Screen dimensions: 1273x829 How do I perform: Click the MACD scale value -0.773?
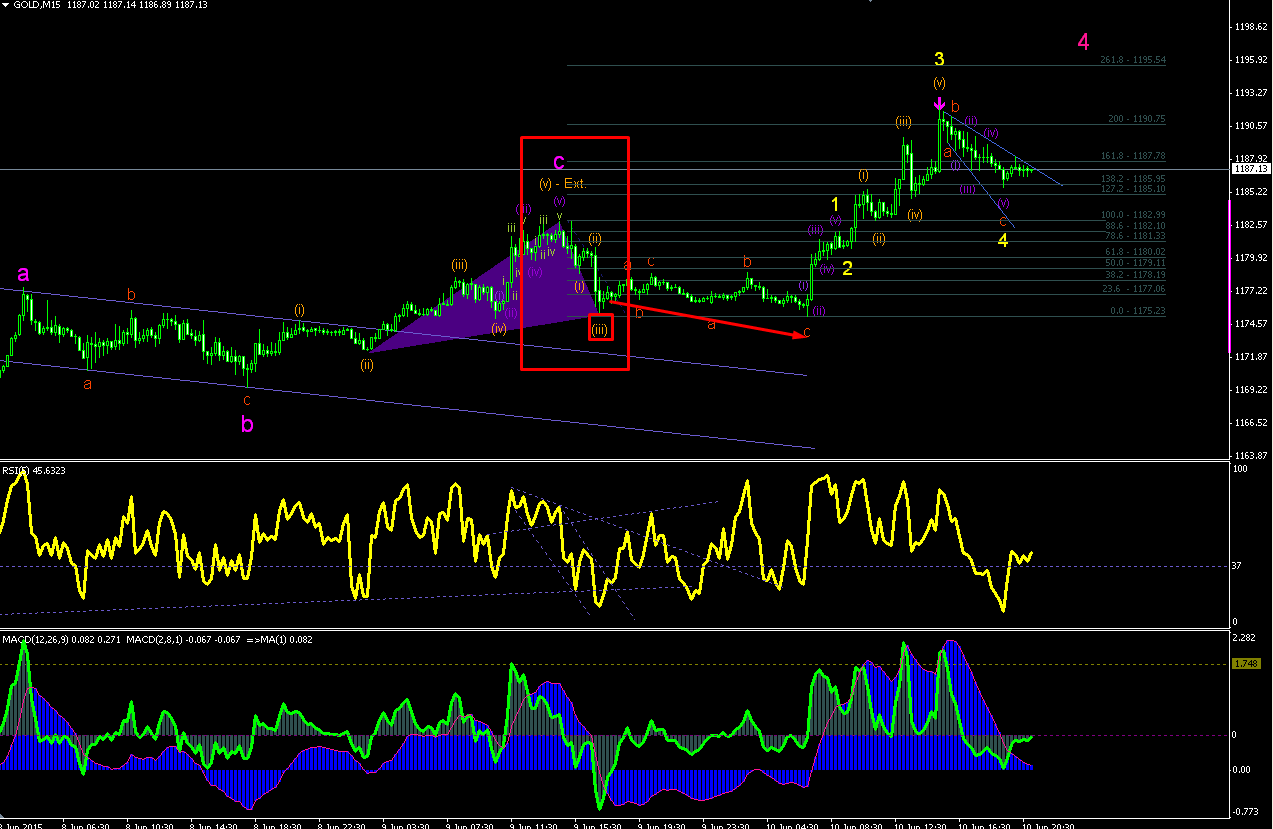click(1246, 811)
